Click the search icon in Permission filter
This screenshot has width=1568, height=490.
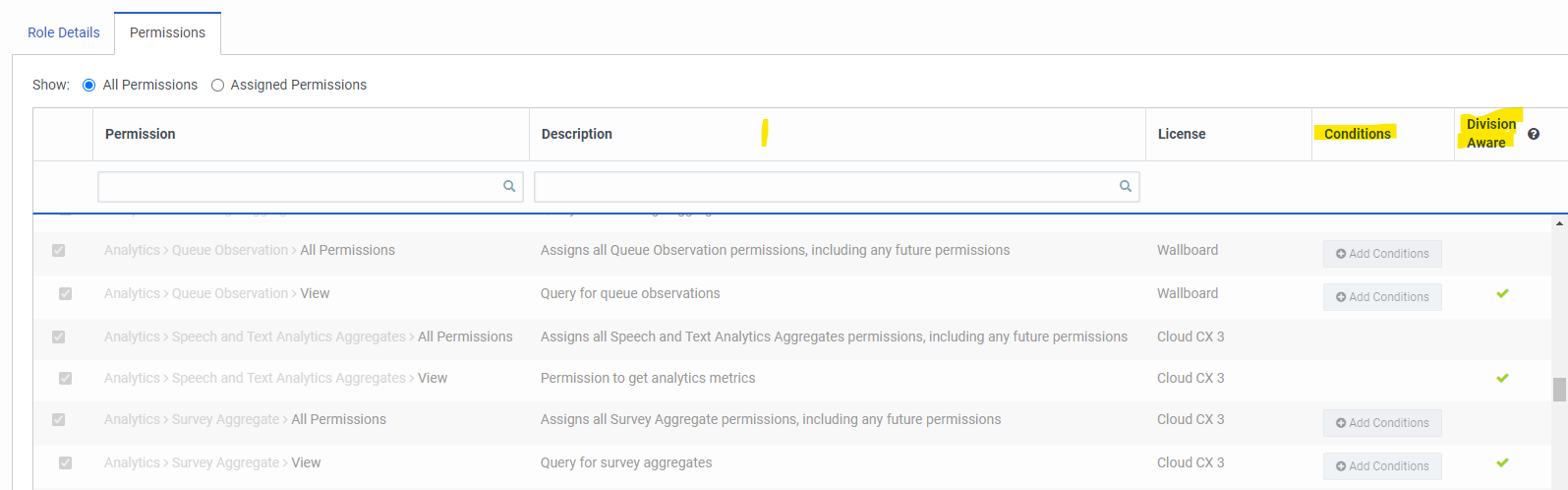(x=509, y=186)
